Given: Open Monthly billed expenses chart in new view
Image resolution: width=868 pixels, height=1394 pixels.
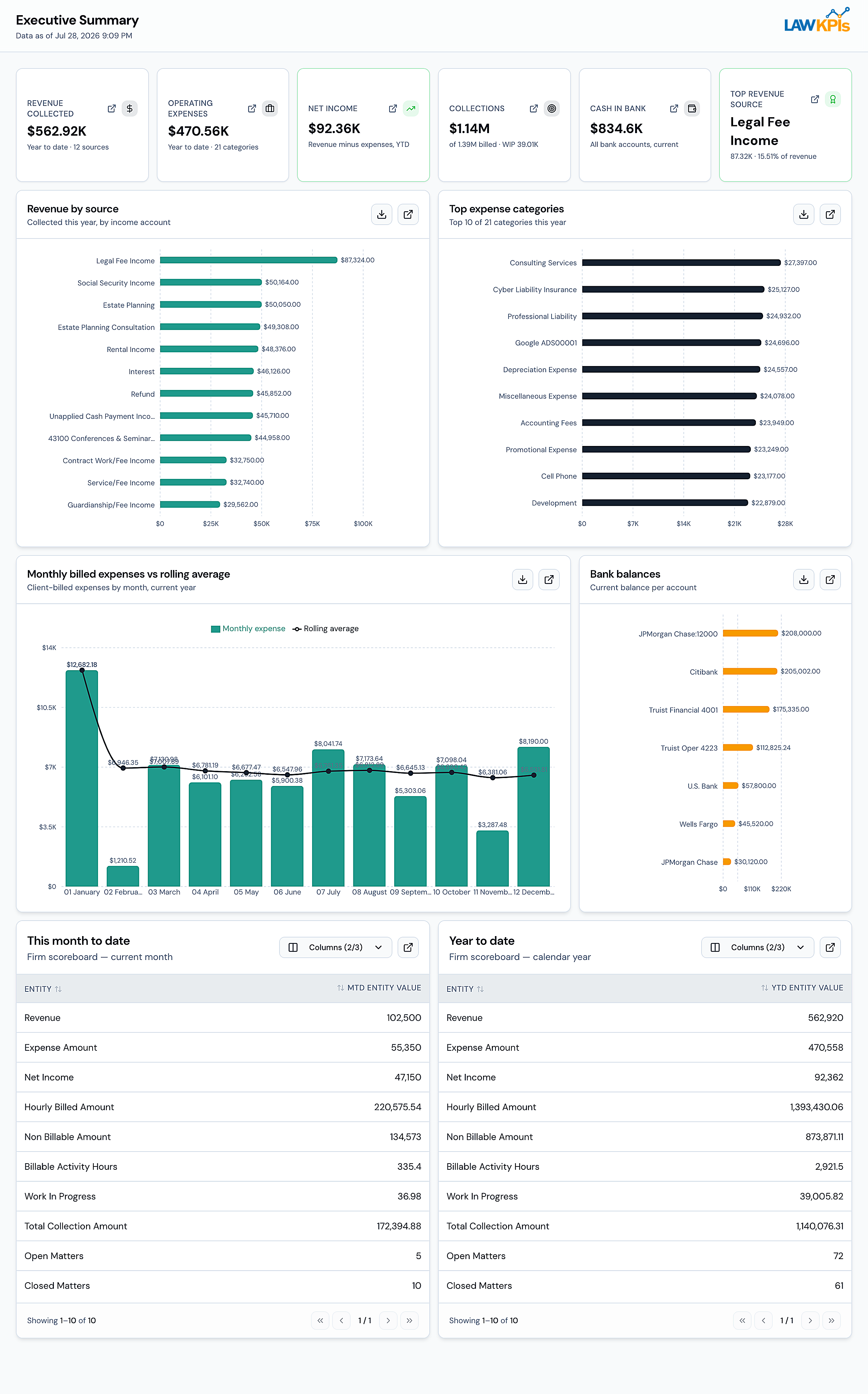Looking at the screenshot, I should coord(549,580).
